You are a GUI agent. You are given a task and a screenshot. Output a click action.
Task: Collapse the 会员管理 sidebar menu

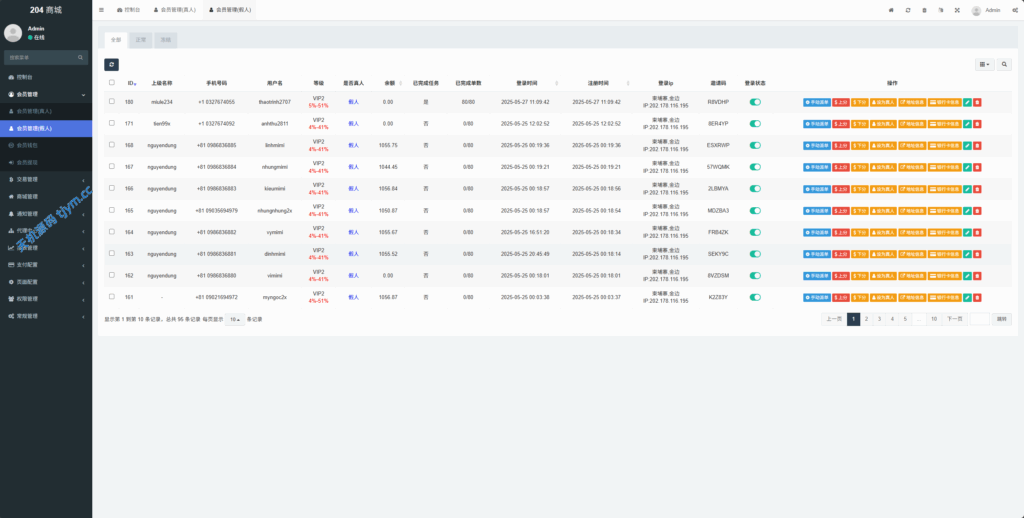pos(46,94)
